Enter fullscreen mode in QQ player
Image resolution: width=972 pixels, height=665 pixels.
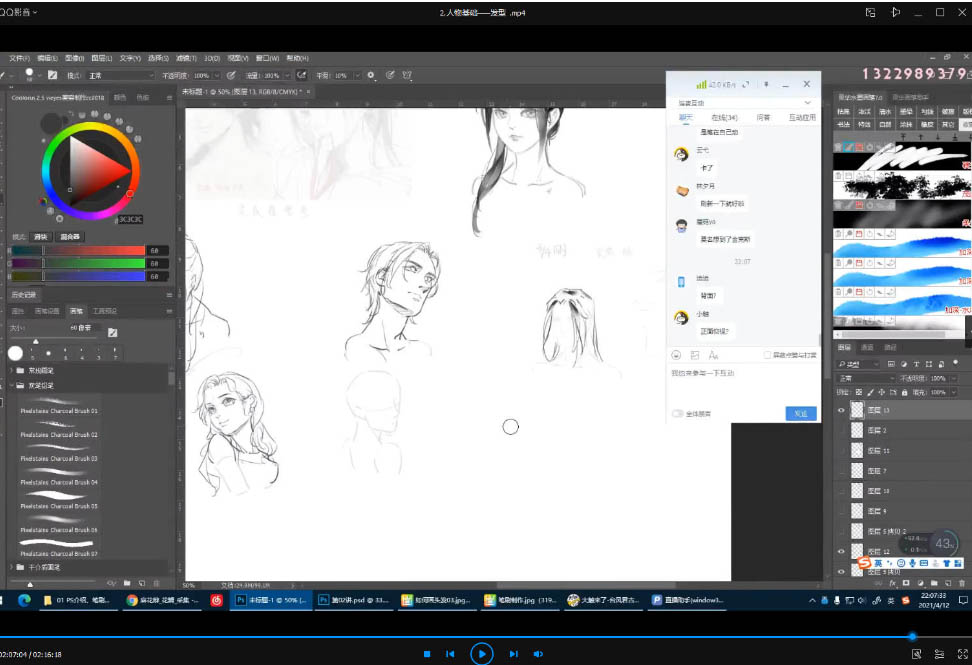tap(963, 654)
